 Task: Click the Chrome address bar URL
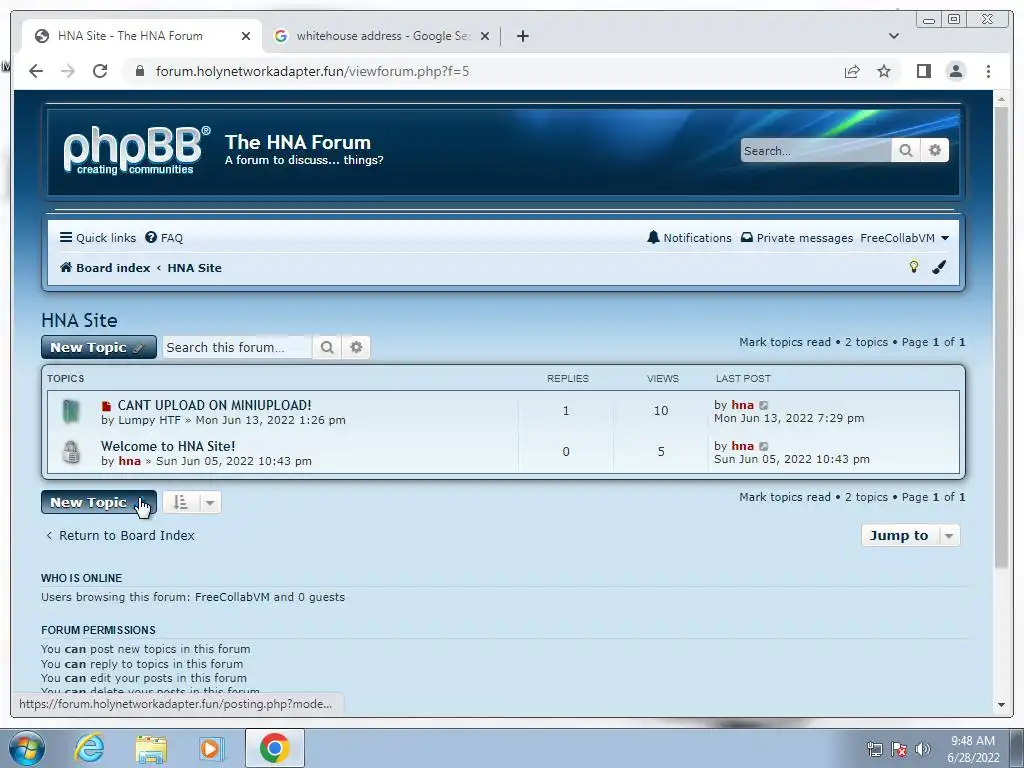(x=312, y=71)
